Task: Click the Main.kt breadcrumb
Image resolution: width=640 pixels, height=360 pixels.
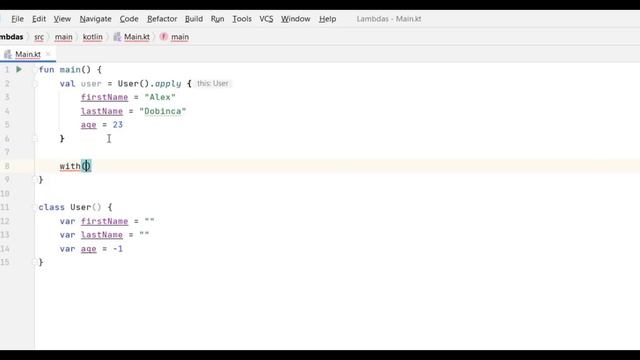Action: point(137,37)
